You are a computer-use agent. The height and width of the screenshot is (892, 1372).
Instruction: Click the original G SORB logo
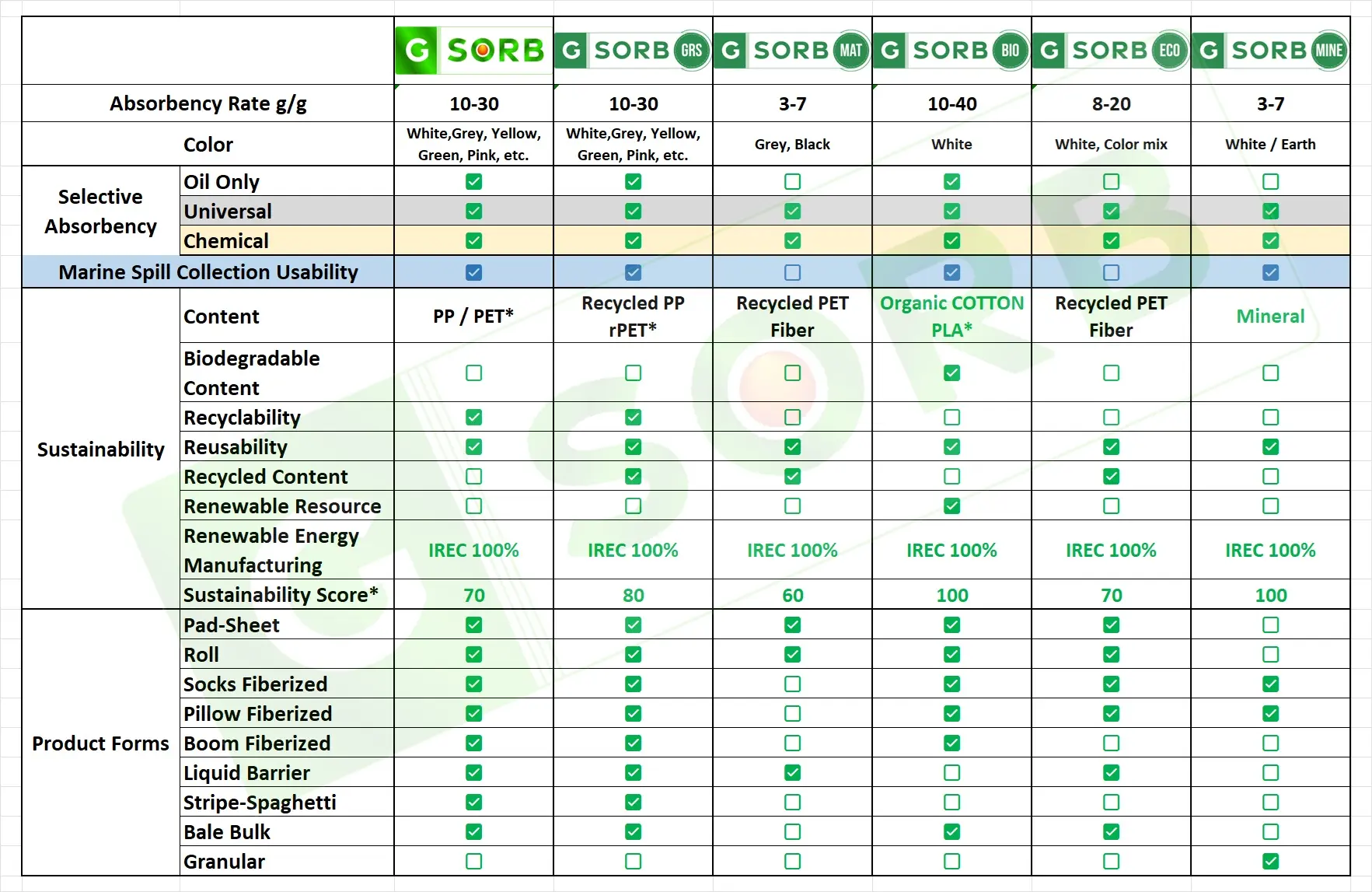tap(473, 51)
